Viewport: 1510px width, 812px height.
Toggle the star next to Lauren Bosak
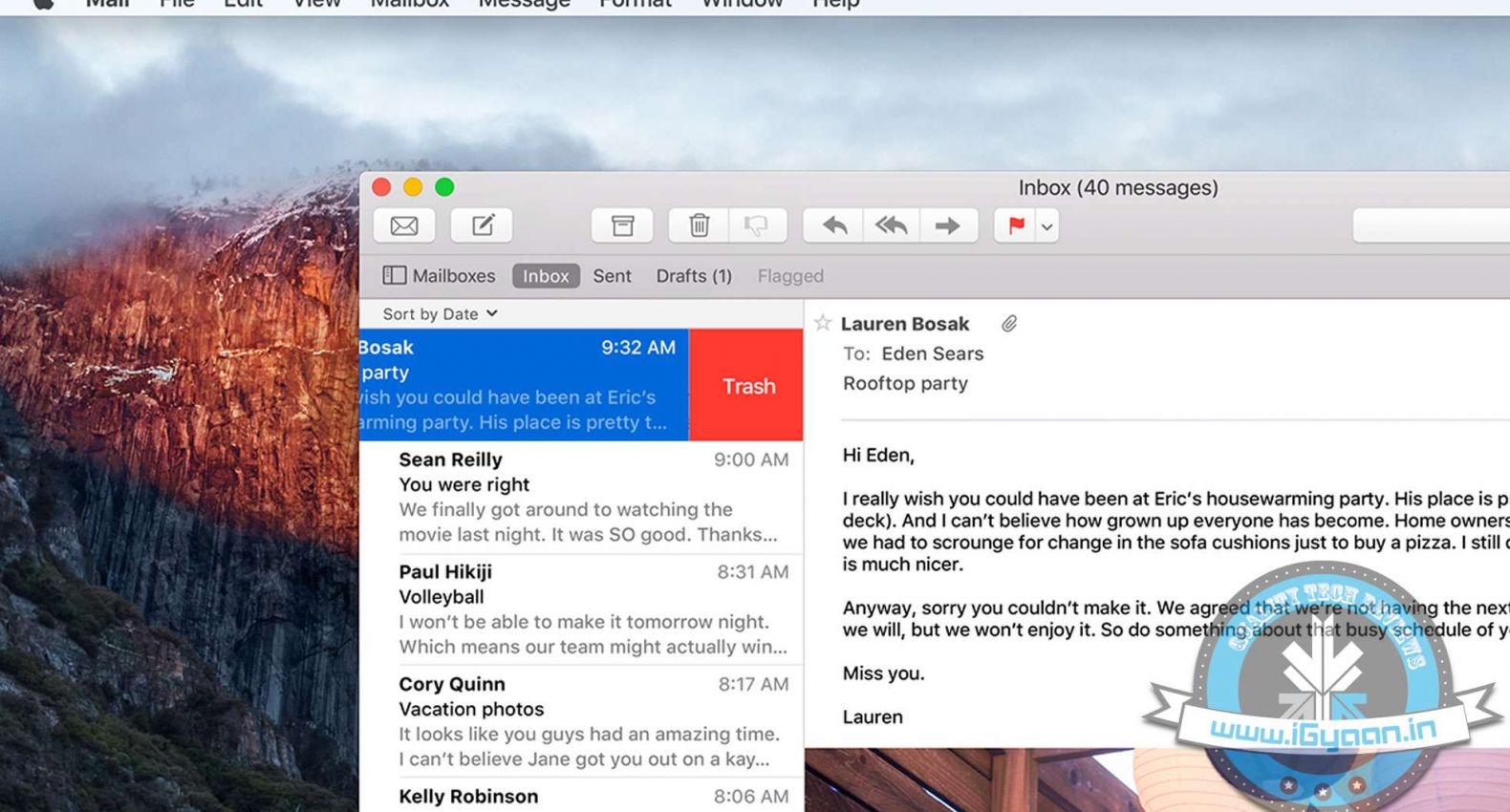point(823,323)
